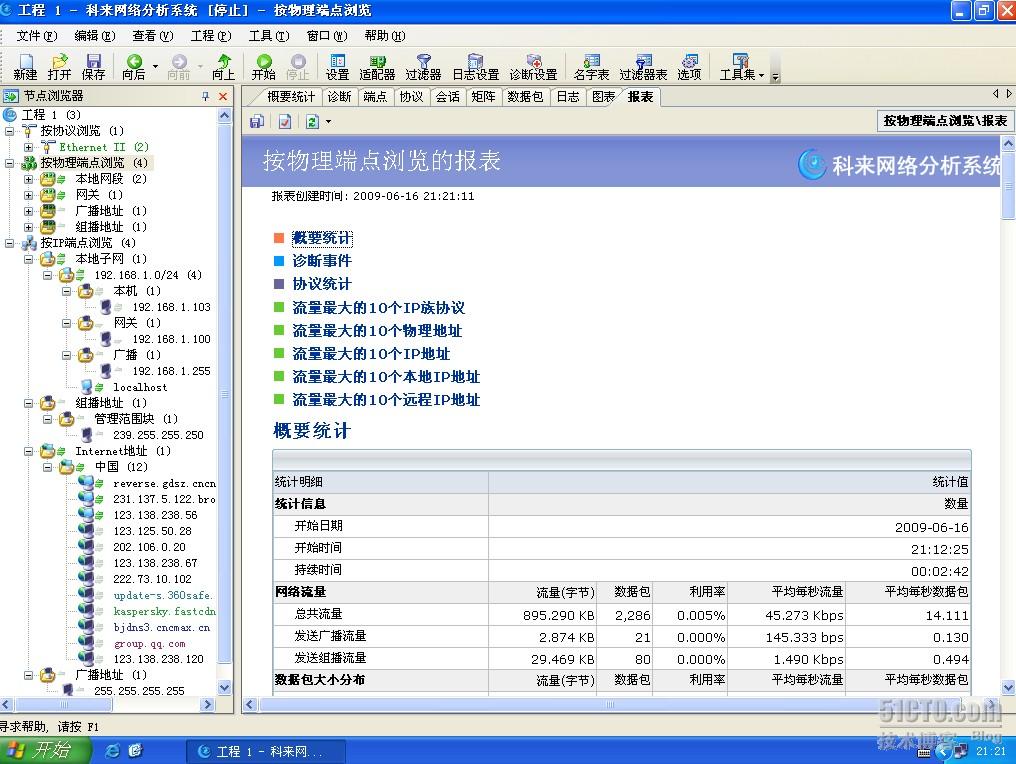Viewport: 1016px width, 764px height.
Task: Open the 名字表 (Name table) toolbar icon
Action: click(591, 67)
